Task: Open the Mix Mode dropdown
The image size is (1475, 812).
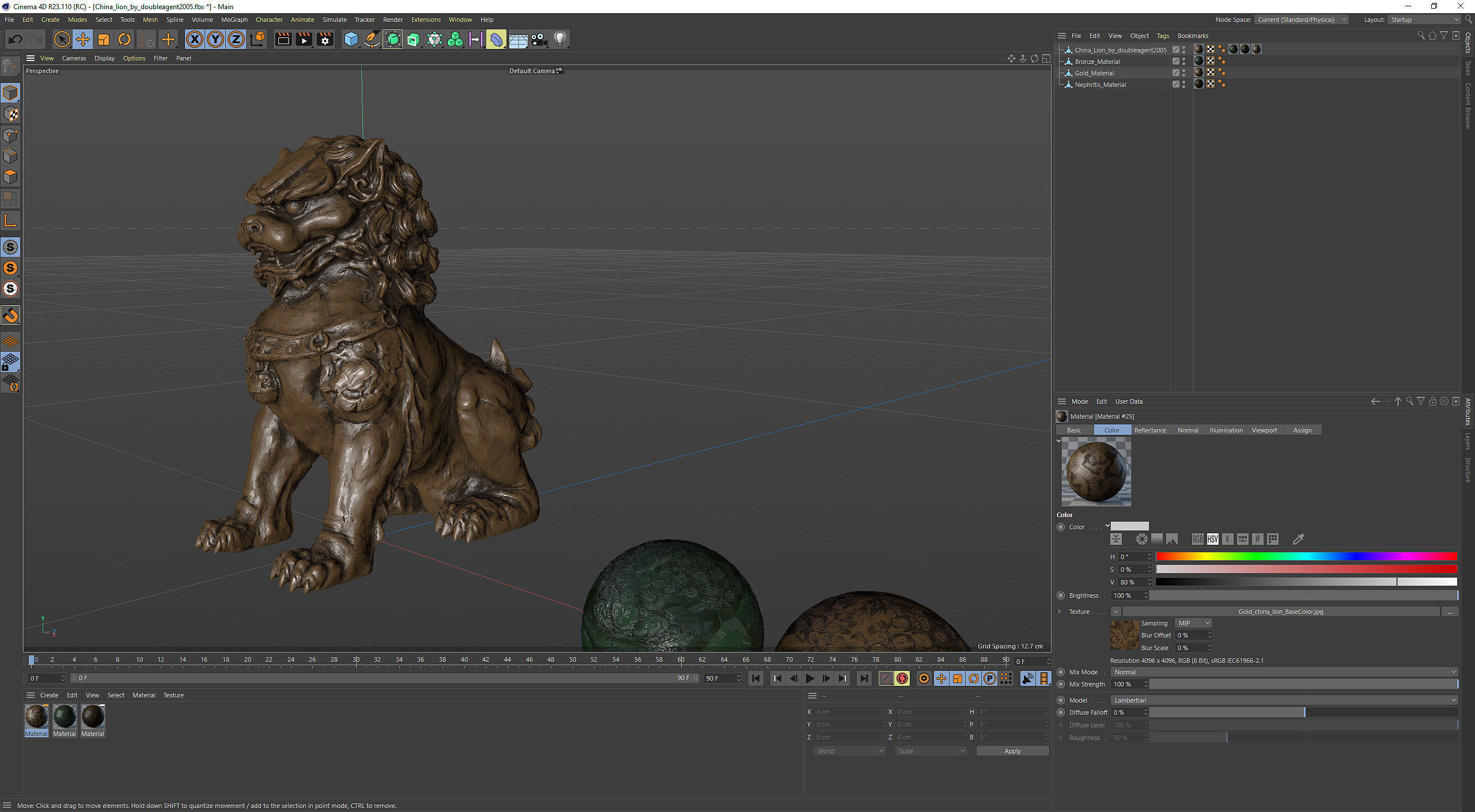Action: pos(1284,672)
